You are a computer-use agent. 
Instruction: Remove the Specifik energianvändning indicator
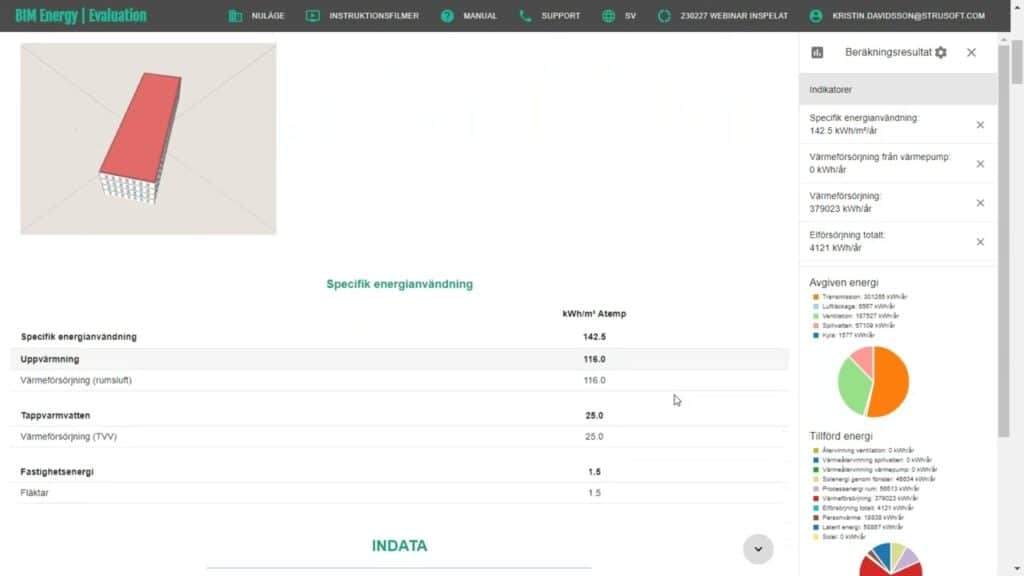click(x=980, y=125)
